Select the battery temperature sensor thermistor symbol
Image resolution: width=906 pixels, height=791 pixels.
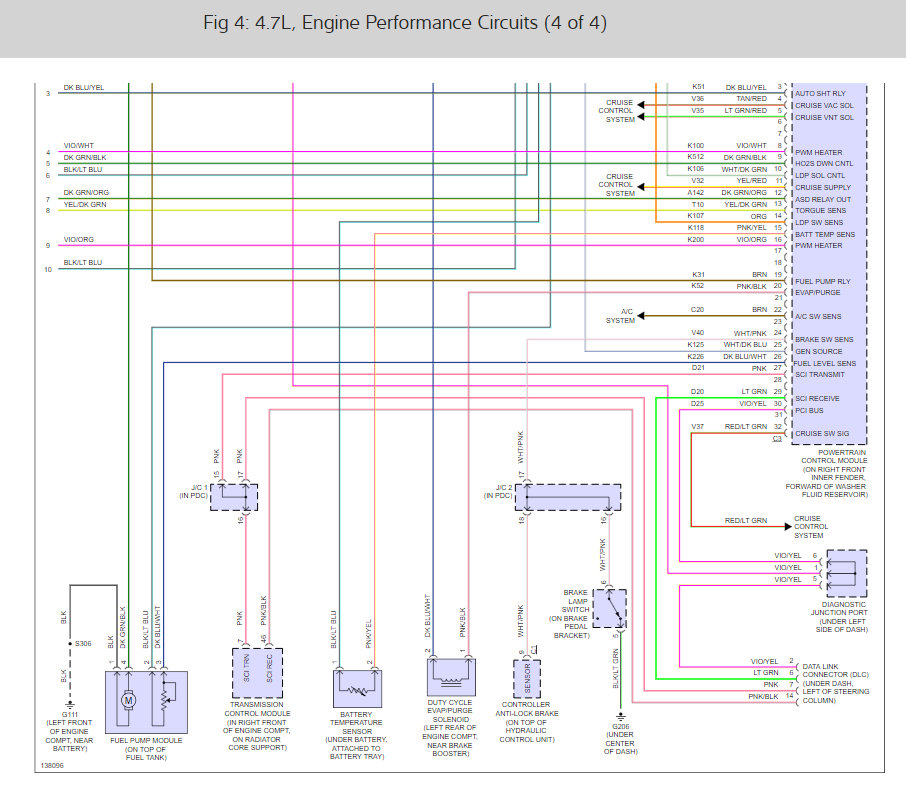(357, 689)
